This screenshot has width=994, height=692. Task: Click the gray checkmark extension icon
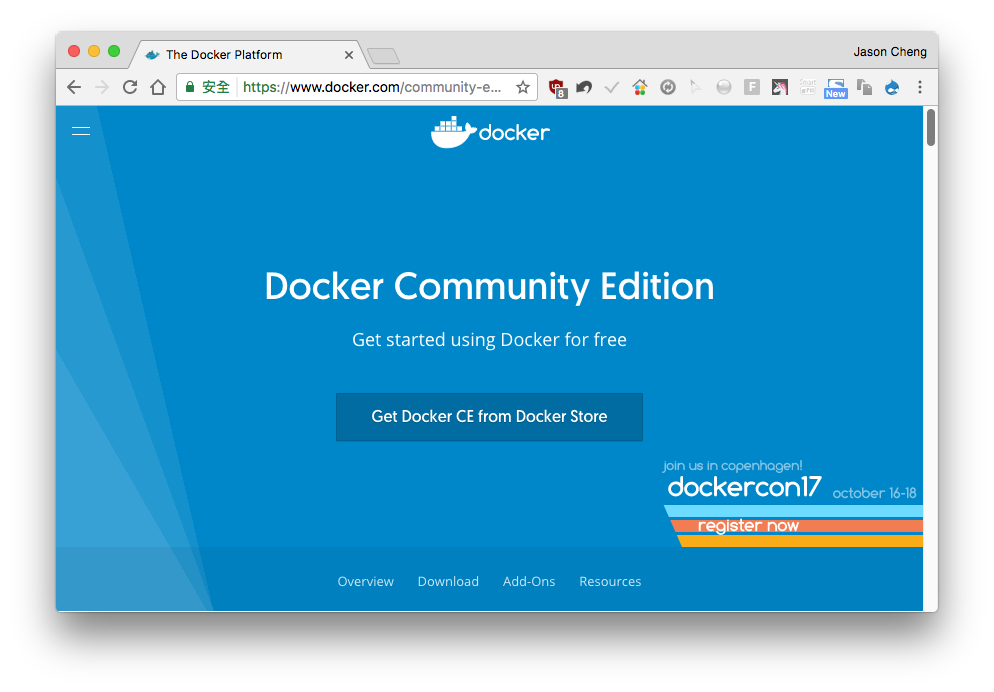tap(612, 87)
